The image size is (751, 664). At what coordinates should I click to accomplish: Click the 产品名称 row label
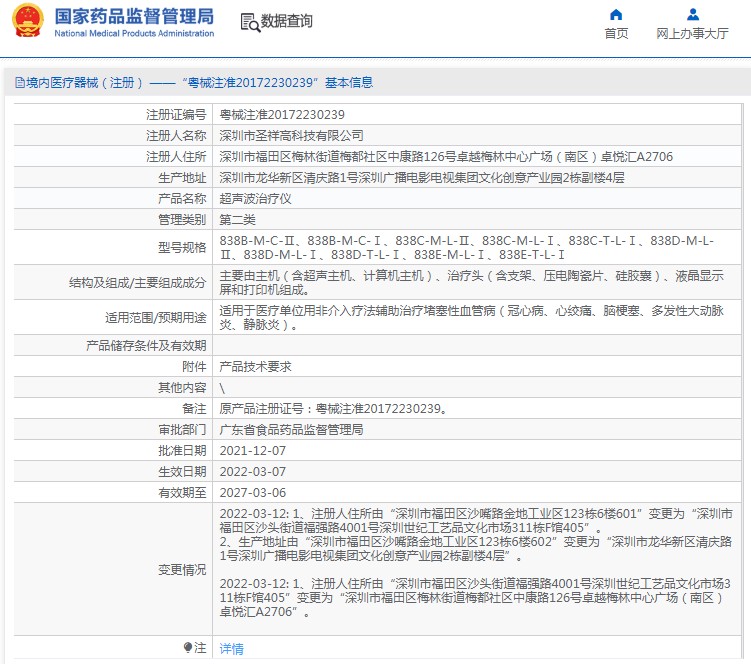[182, 199]
